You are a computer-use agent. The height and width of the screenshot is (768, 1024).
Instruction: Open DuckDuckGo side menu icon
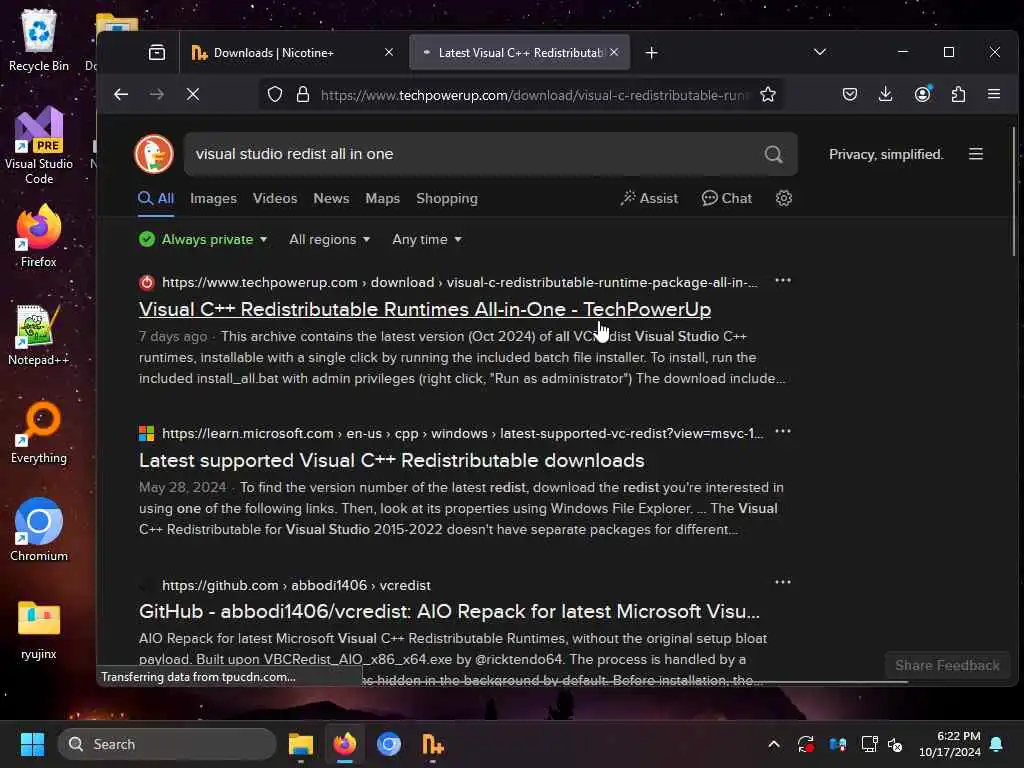[976, 154]
